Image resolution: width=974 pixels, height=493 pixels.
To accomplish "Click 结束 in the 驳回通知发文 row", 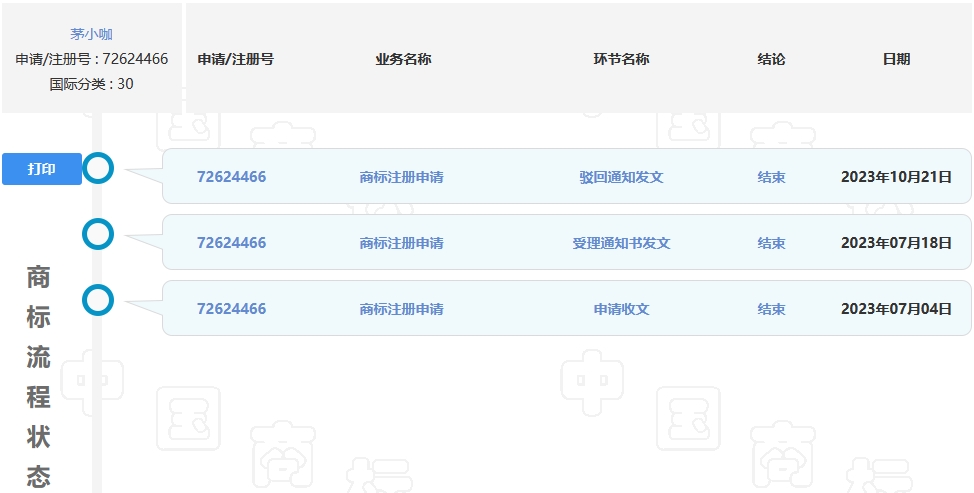I will click(771, 177).
